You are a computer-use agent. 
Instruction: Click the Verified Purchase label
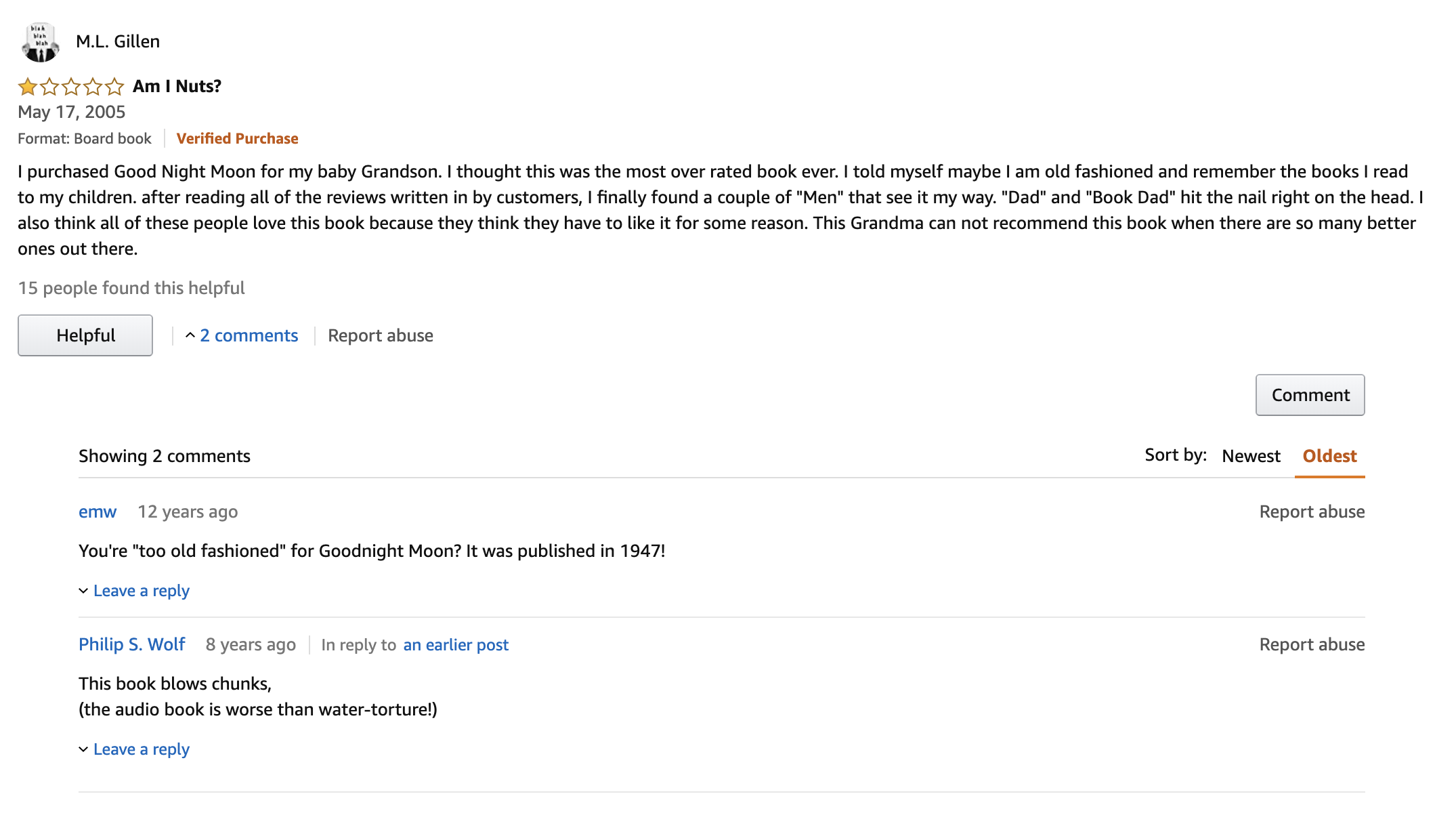point(237,138)
